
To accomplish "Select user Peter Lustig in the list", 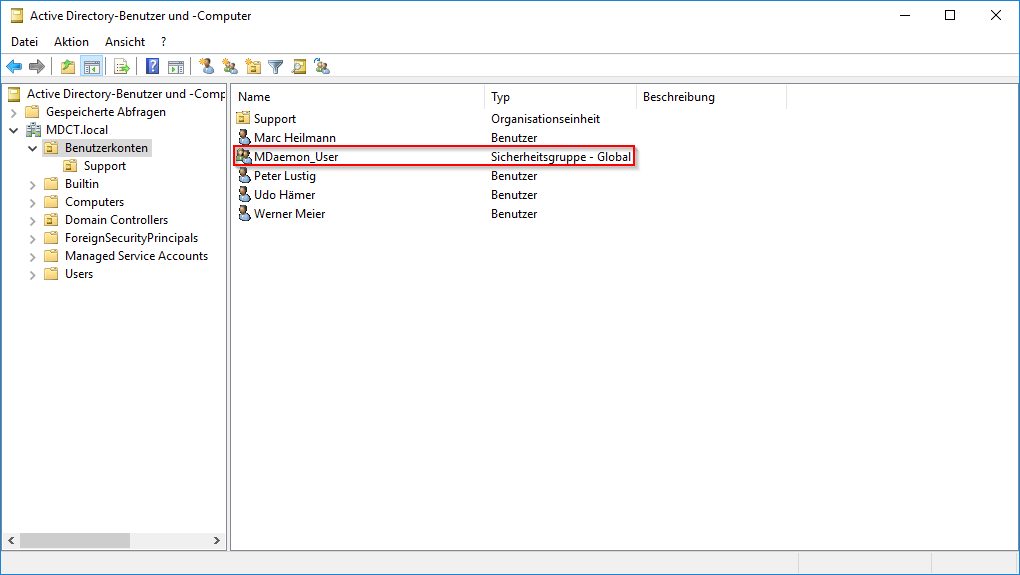I will 284,176.
